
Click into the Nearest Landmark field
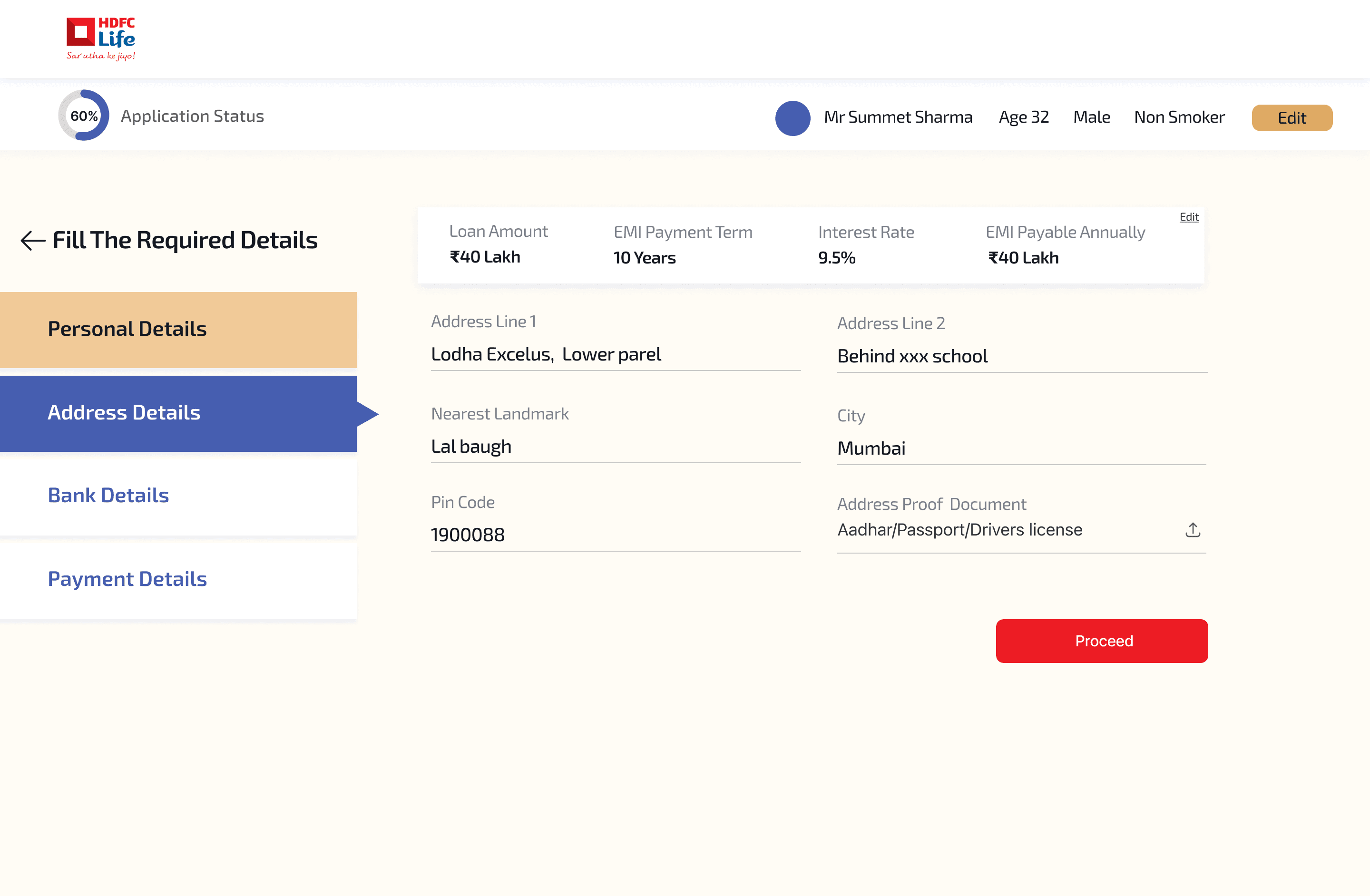click(616, 447)
